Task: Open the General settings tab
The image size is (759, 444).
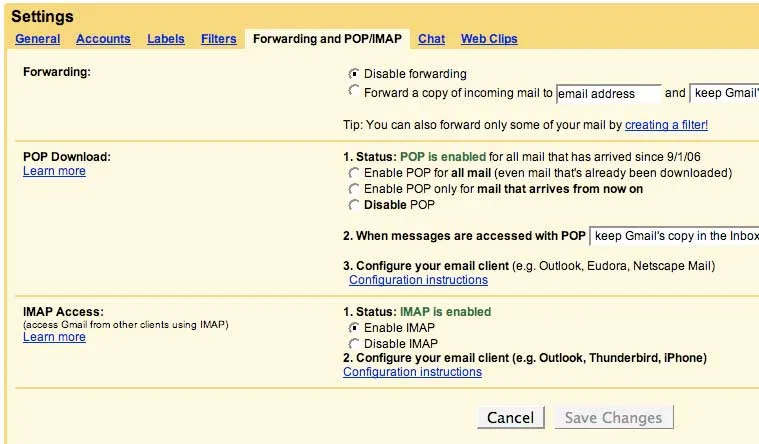Action: click(x=38, y=39)
